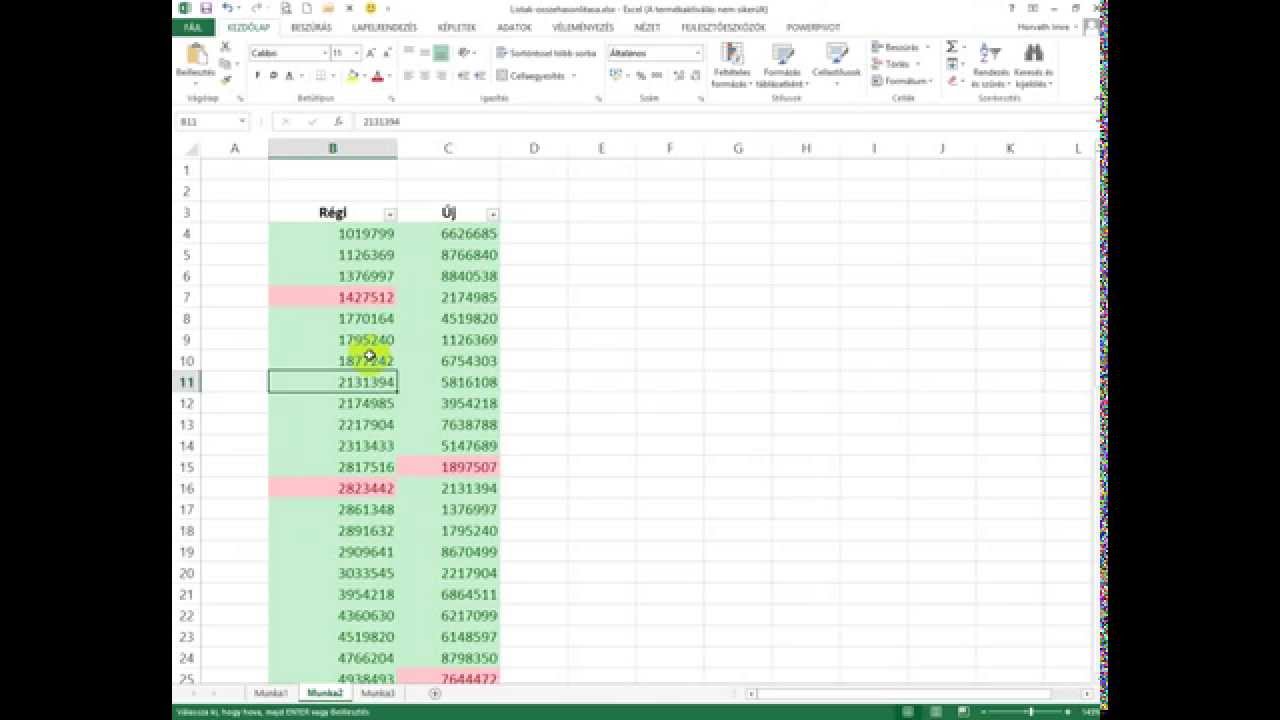
Task: Open Find & Select (Keresés és kijelölés) binoculars
Action: pos(1033,65)
